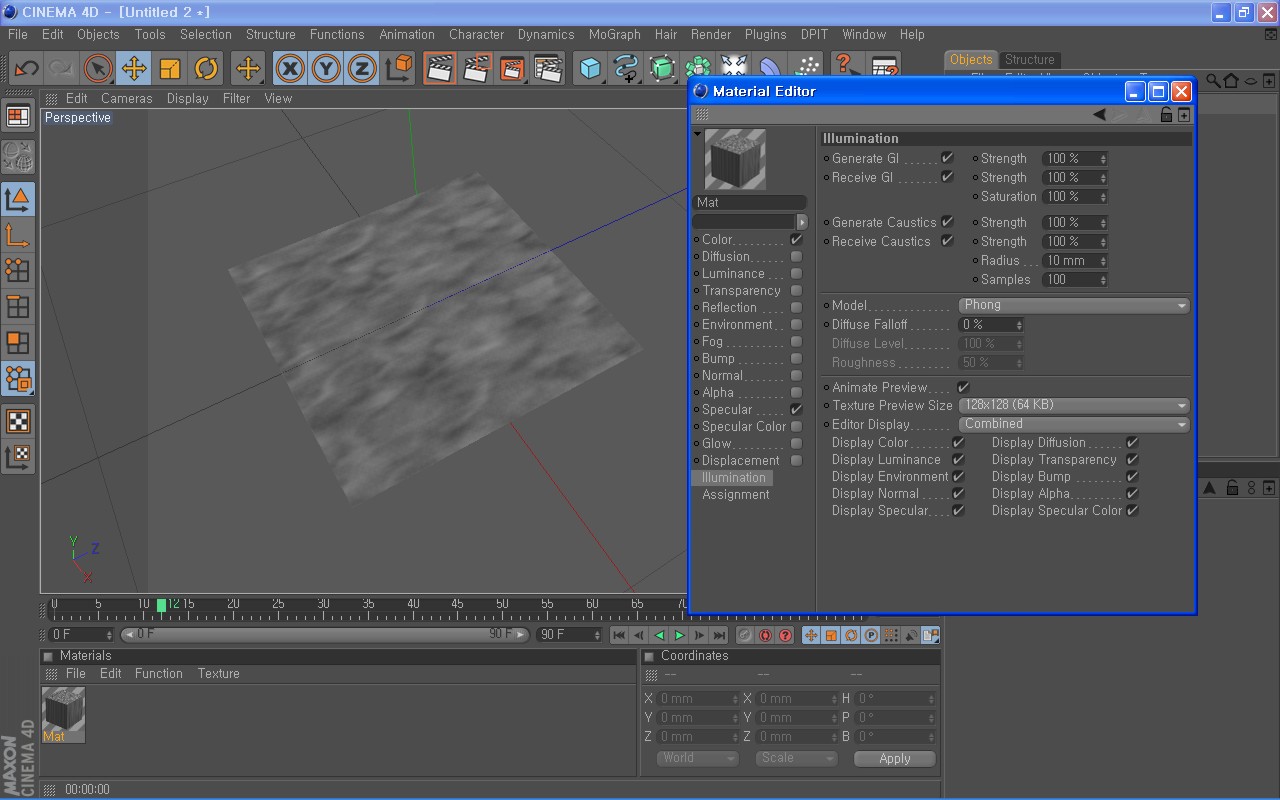Enable the Transparency channel checkbox

pyautogui.click(x=796, y=290)
